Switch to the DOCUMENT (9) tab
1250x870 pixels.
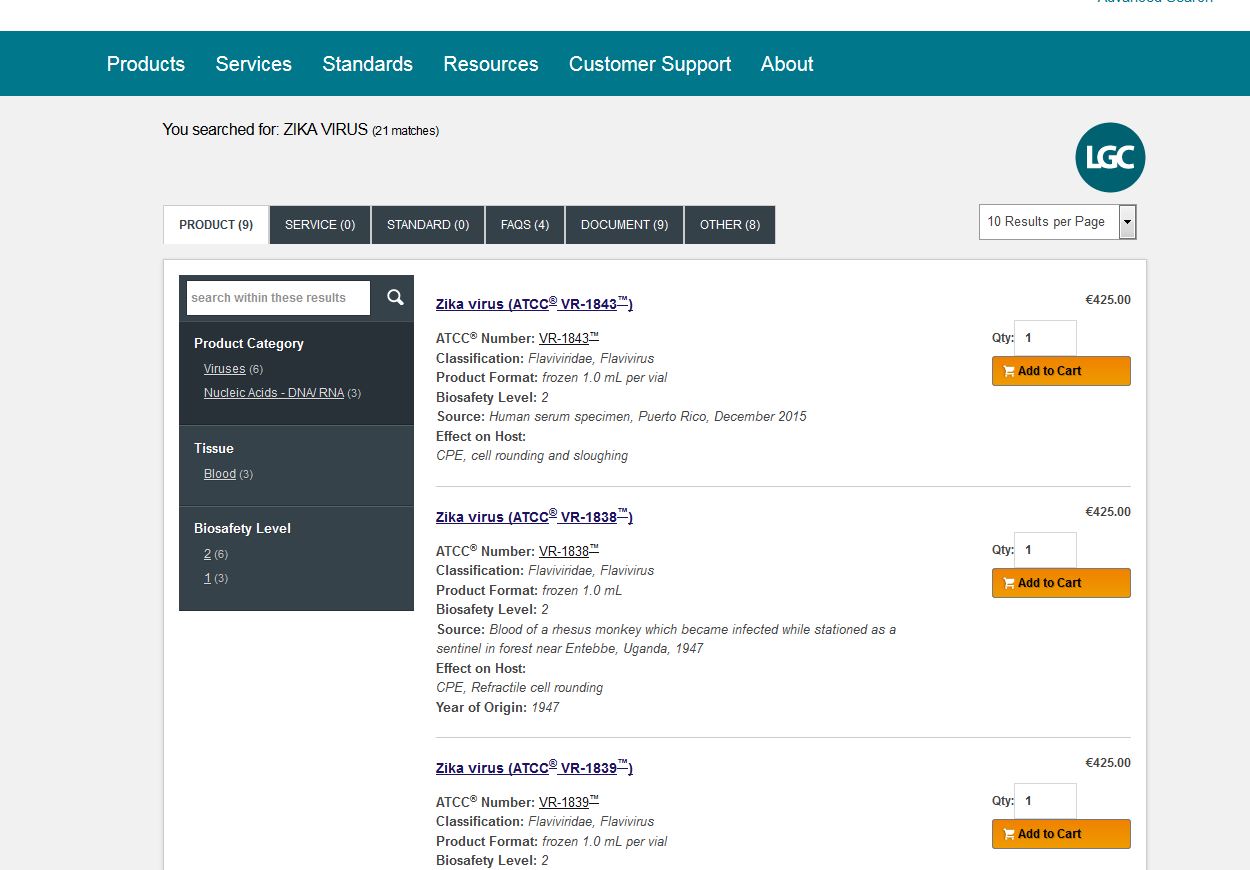pyautogui.click(x=624, y=225)
